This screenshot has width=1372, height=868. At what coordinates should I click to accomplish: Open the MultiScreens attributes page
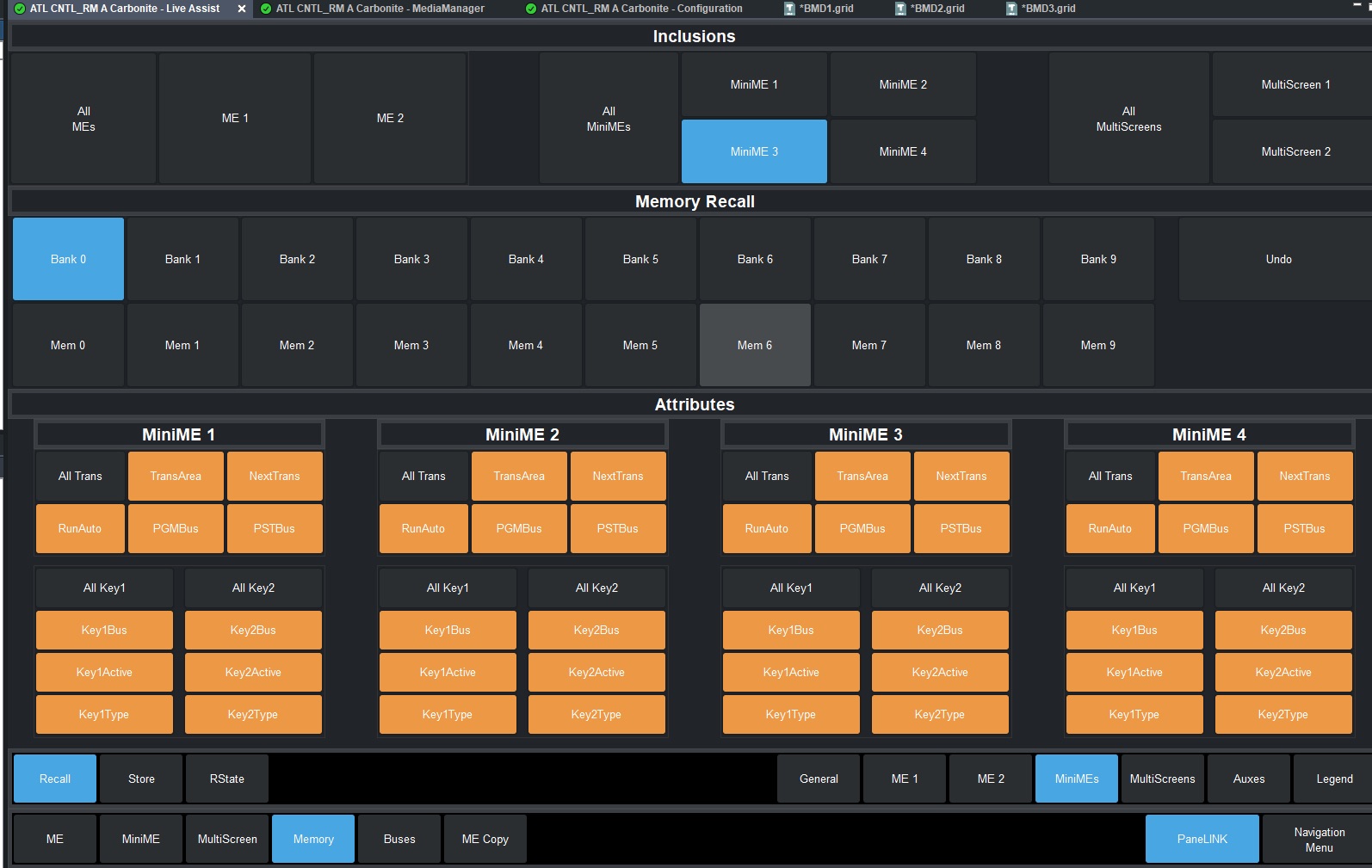click(1162, 779)
